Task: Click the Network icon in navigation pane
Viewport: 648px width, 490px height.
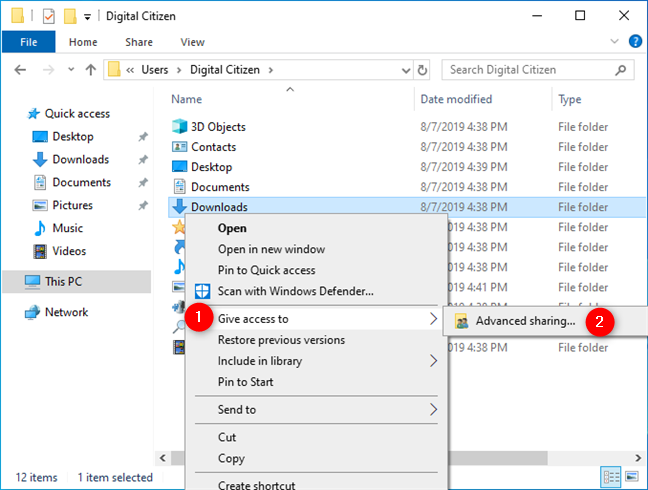Action: coord(32,312)
